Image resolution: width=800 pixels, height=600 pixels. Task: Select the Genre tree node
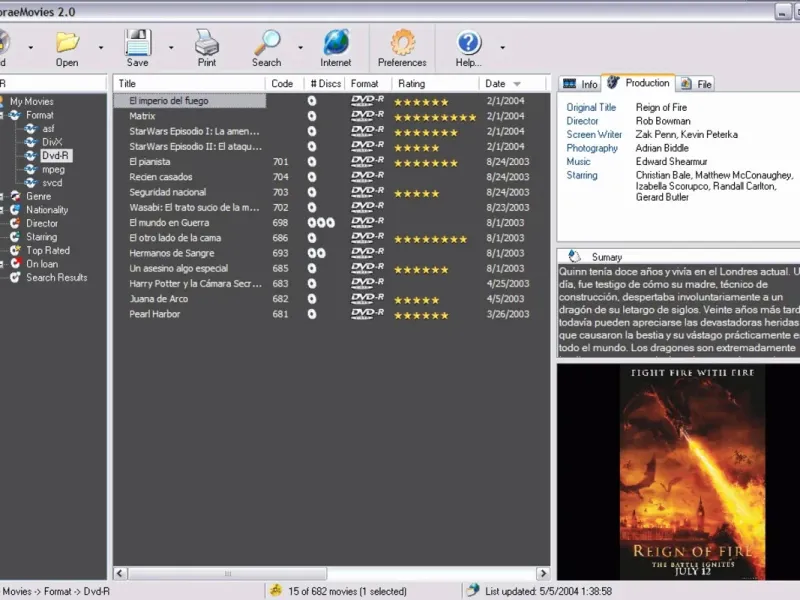click(x=39, y=196)
